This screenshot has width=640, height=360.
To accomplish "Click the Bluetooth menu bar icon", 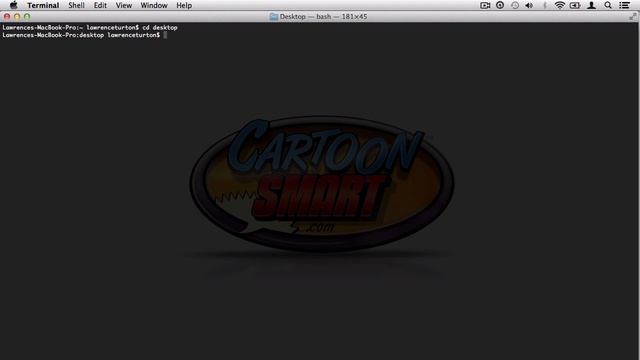I will pyautogui.click(x=544, y=5).
